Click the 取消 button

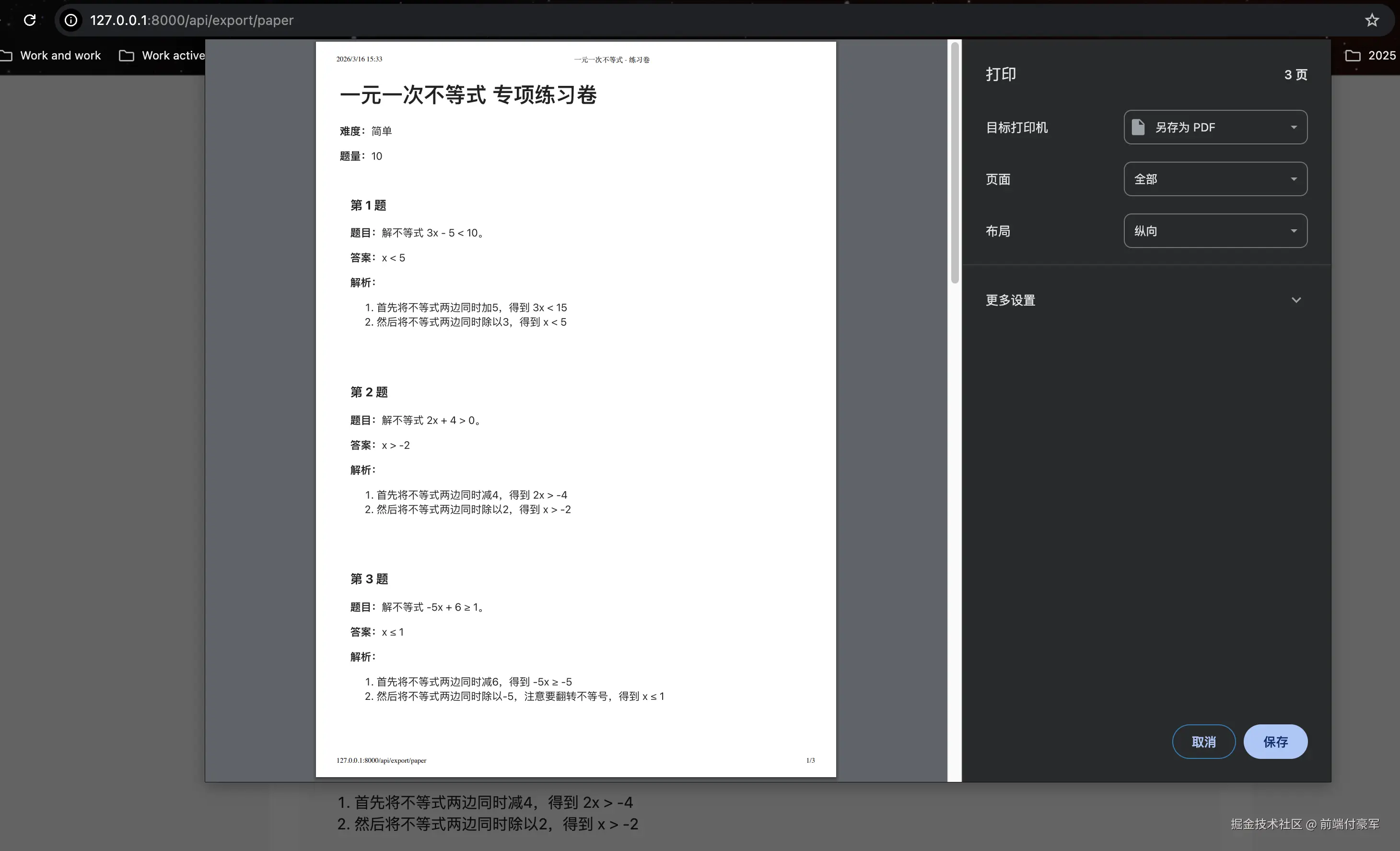pos(1203,742)
